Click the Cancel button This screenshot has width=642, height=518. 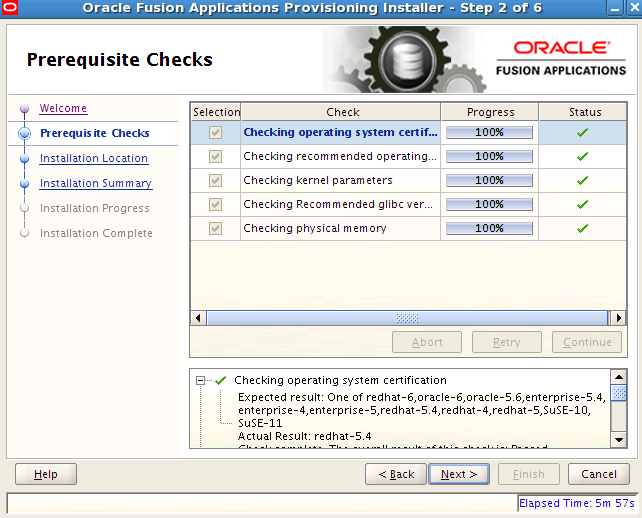599,474
